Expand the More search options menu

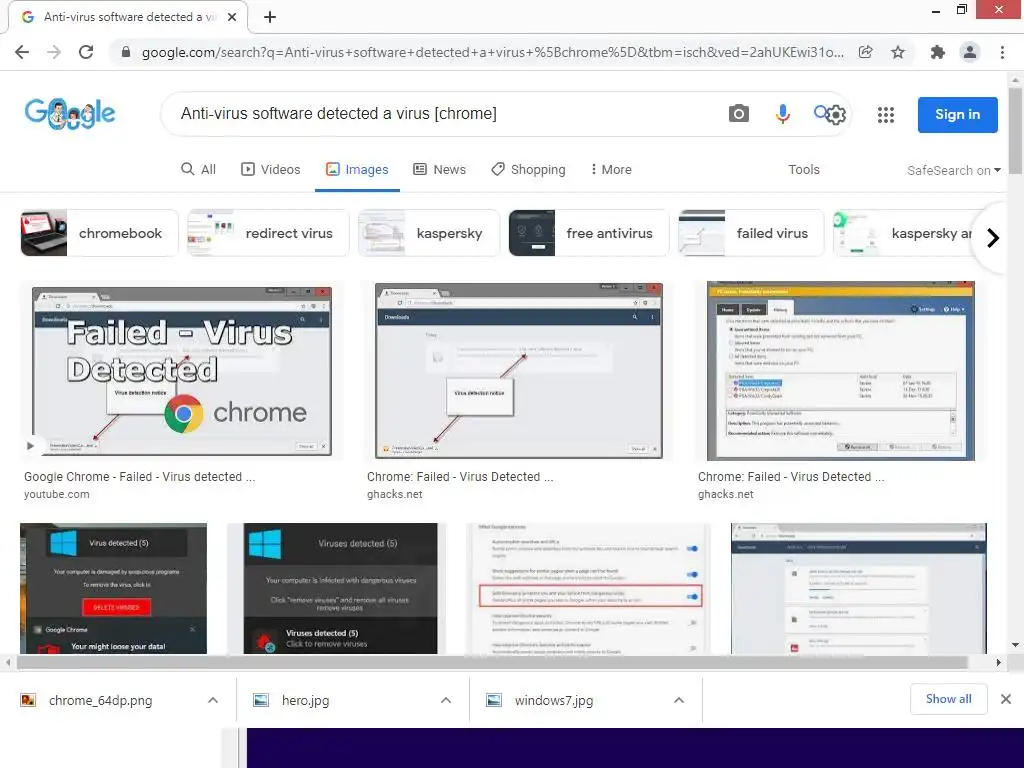(611, 170)
